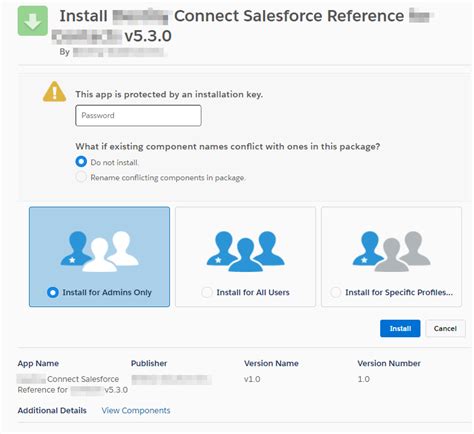Click the Additional Details label
The width and height of the screenshot is (474, 434).
tap(52, 410)
